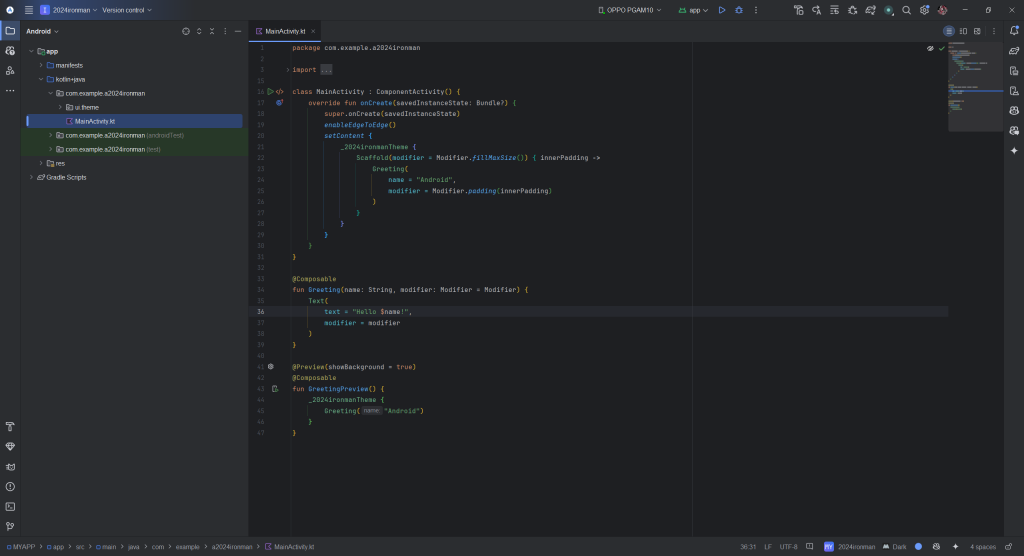Expand the manifests folder
Image resolution: width=1024 pixels, height=556 pixels.
coord(40,65)
